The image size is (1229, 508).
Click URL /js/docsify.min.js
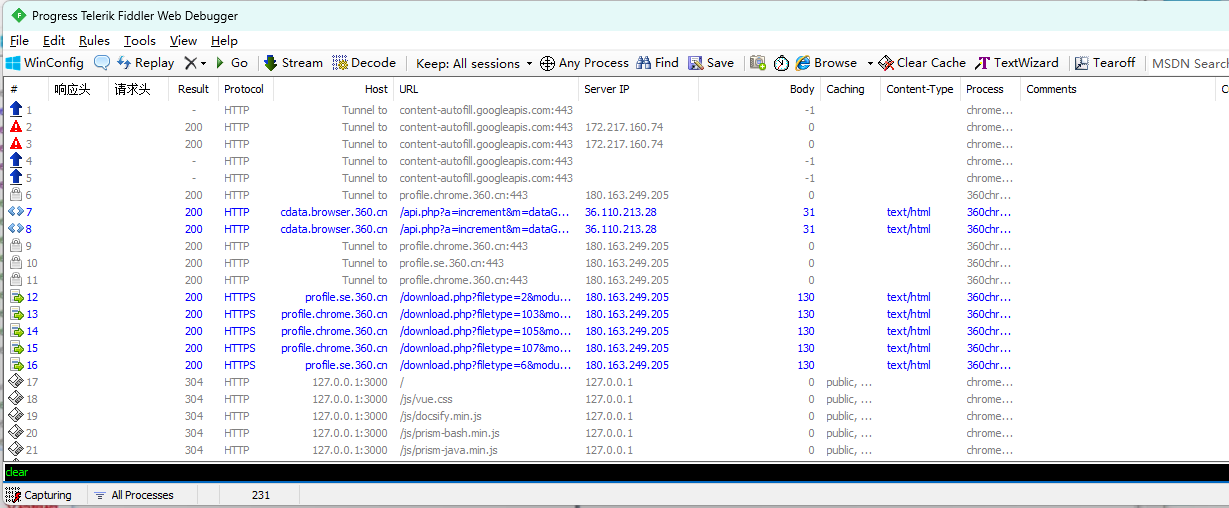click(x=440, y=416)
